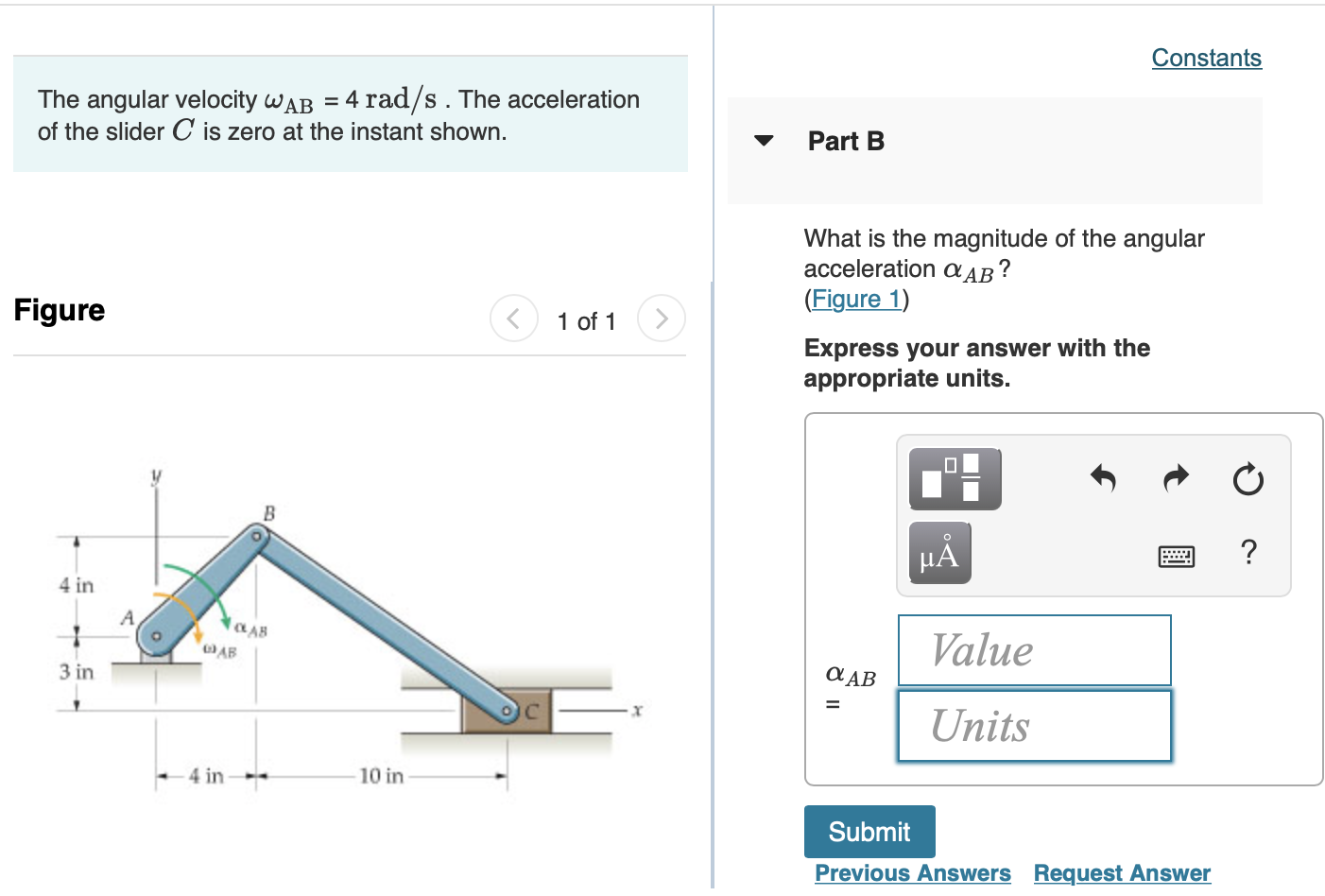Select the Figure section heading
Screen dimensions: 1325x896
59,310
